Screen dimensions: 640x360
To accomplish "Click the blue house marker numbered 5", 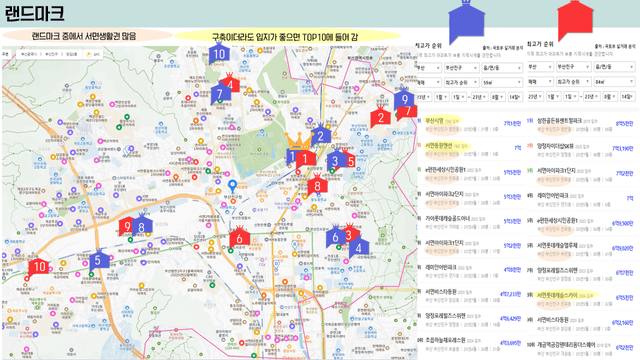I will coord(99,260).
